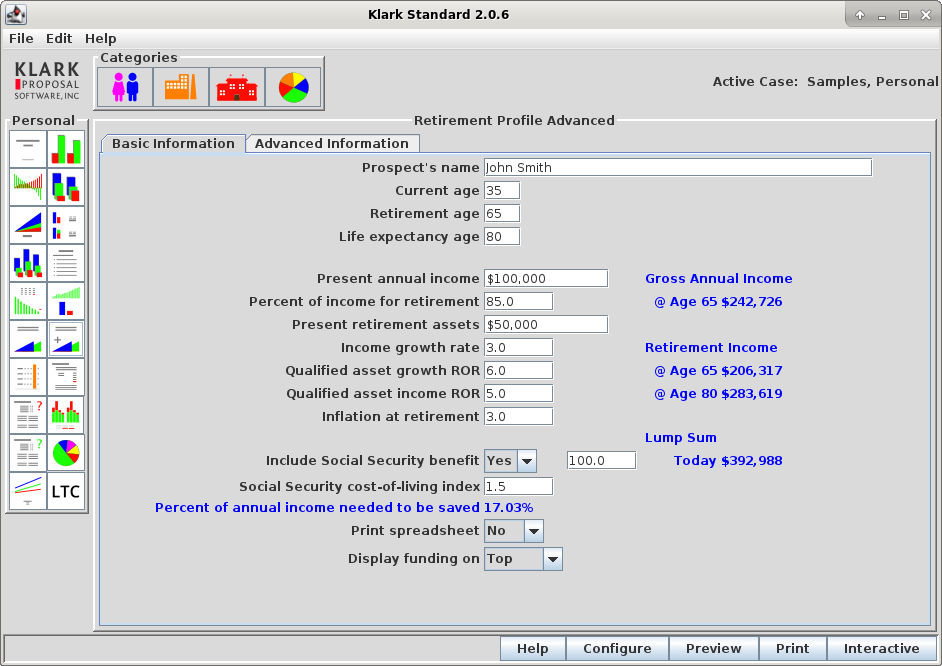942x666 pixels.
Task: Select the blue stacked blocks chart icon
Action: pos(65,187)
